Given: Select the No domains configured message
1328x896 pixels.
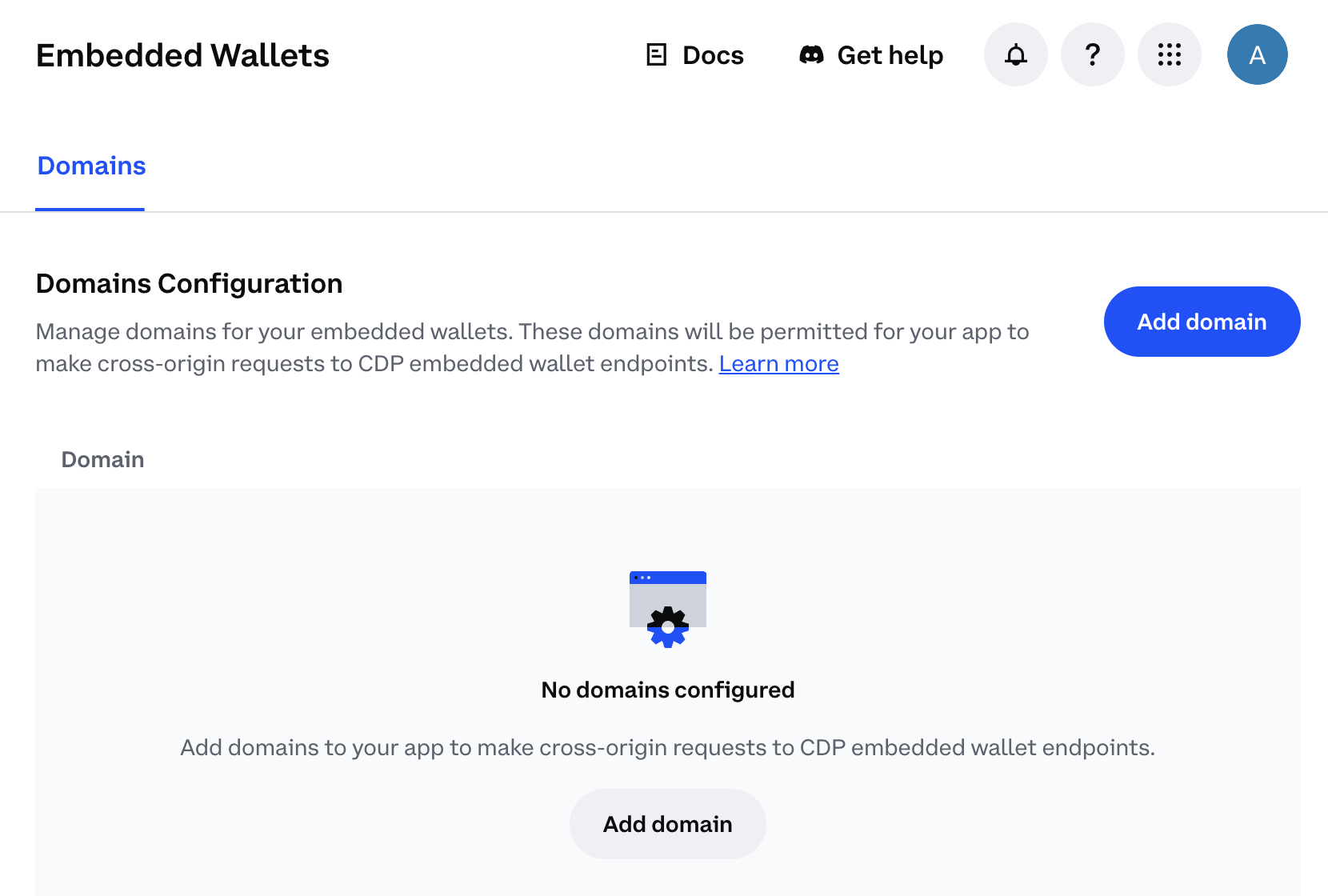Looking at the screenshot, I should click(x=667, y=690).
